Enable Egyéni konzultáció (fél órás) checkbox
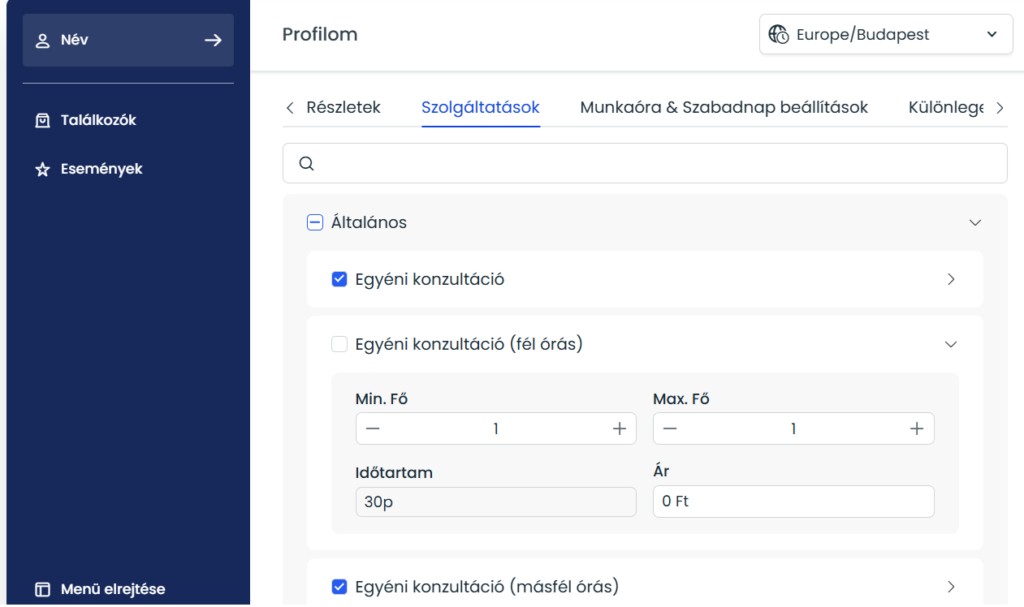 click(x=339, y=344)
